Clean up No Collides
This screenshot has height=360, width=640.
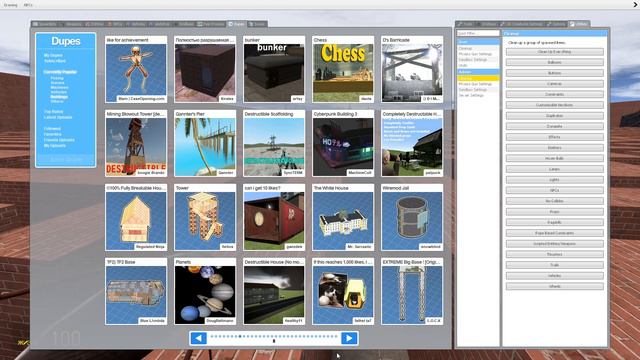(x=555, y=201)
